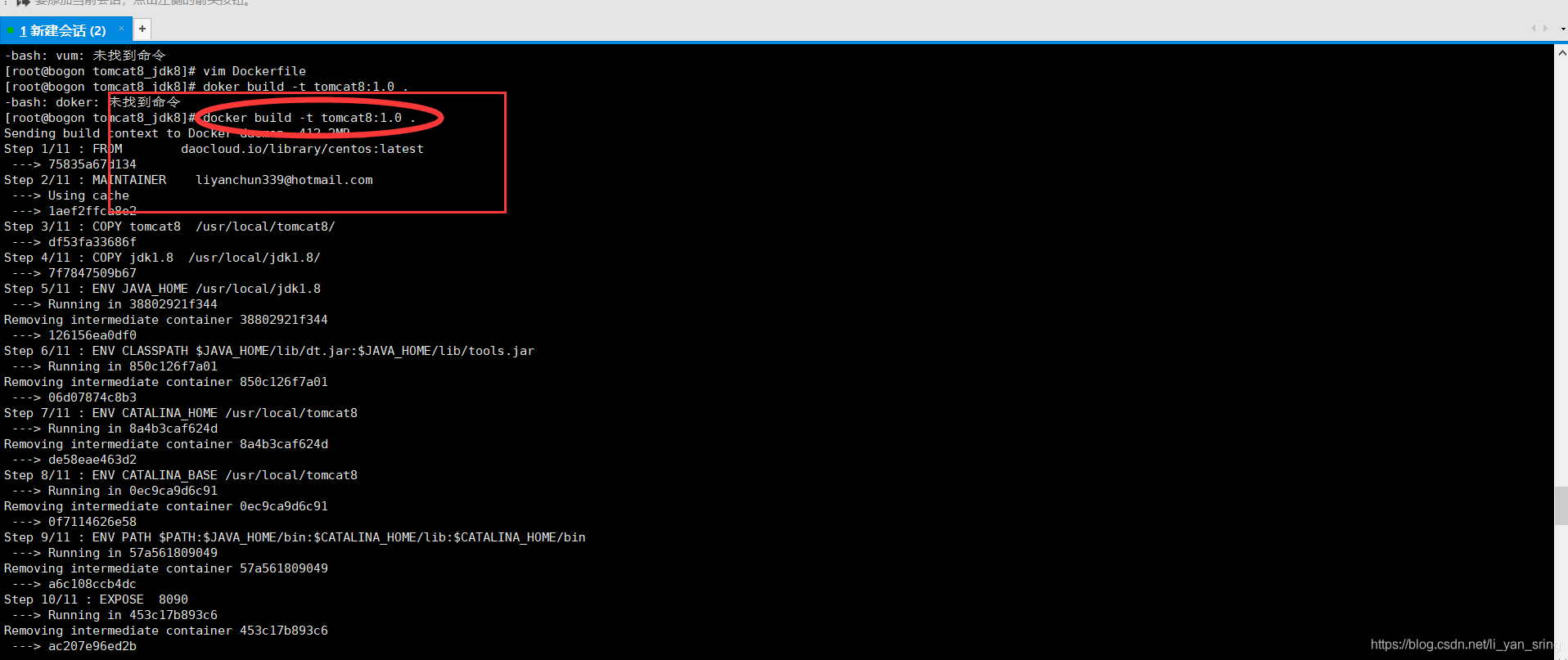This screenshot has width=1568, height=660.
Task: Click the 'Step 8/11 : ENV CATALINA_BASE' line
Action: (181, 475)
